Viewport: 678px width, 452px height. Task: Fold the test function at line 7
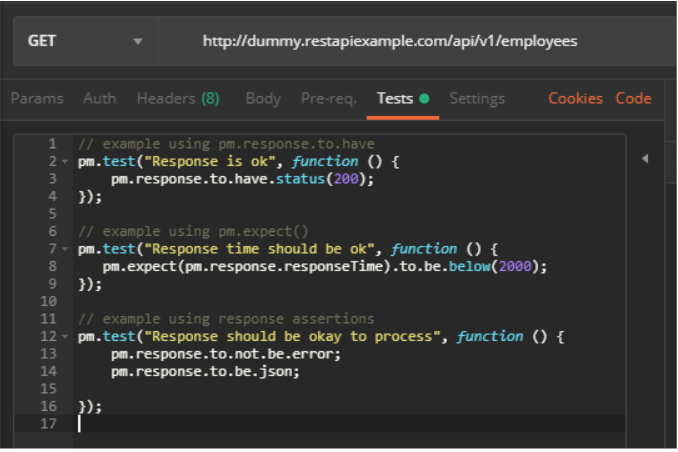point(65,249)
